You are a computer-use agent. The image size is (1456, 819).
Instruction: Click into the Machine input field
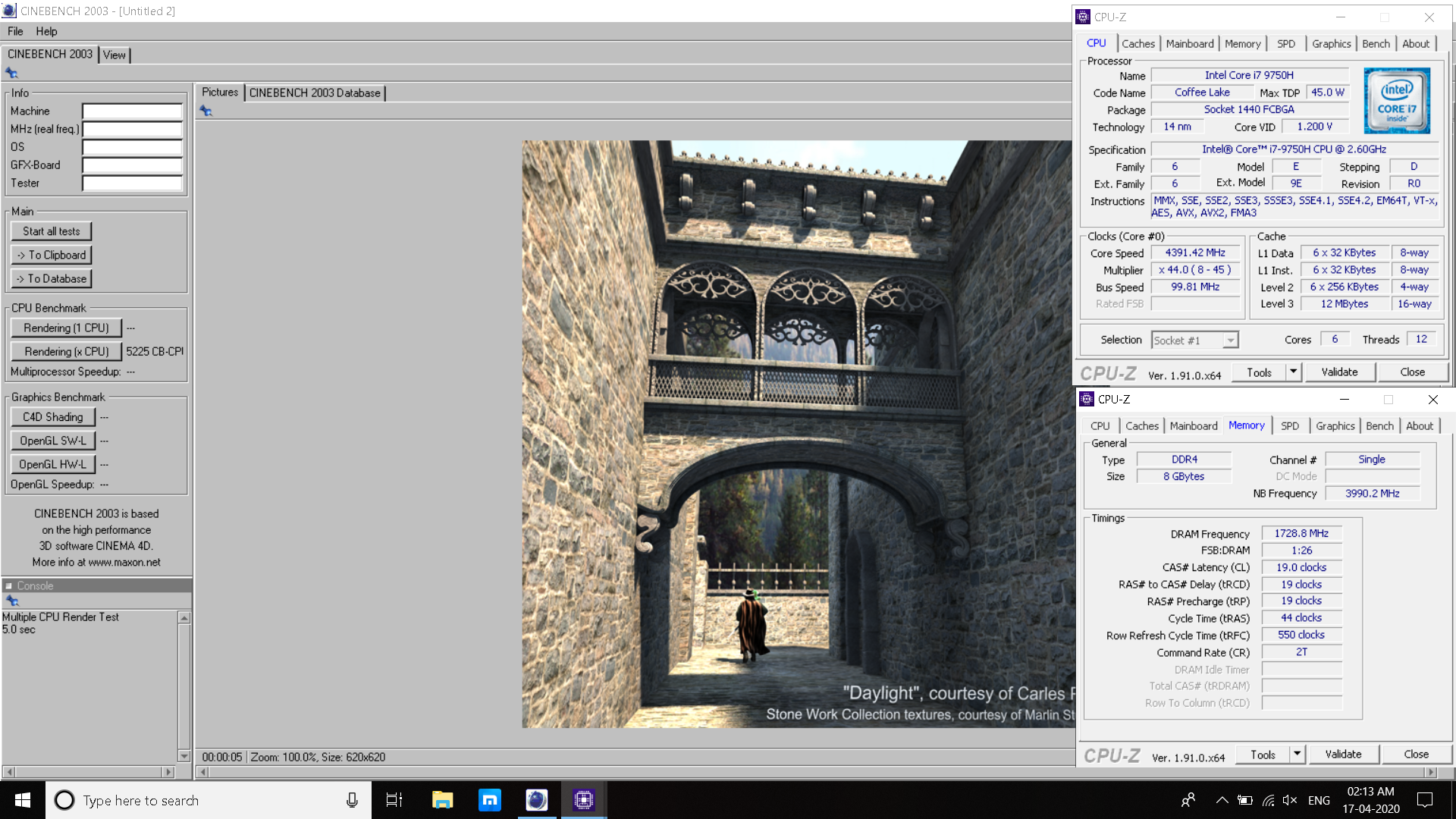click(132, 111)
